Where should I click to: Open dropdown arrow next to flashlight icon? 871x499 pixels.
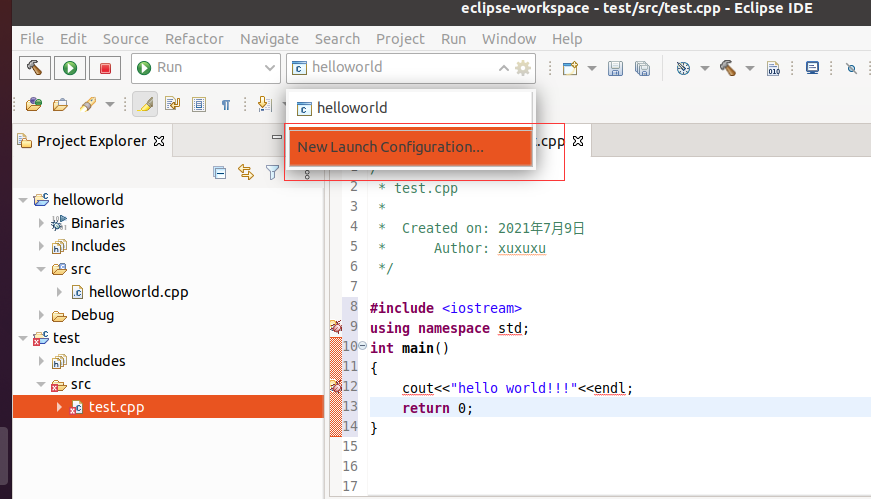click(109, 104)
